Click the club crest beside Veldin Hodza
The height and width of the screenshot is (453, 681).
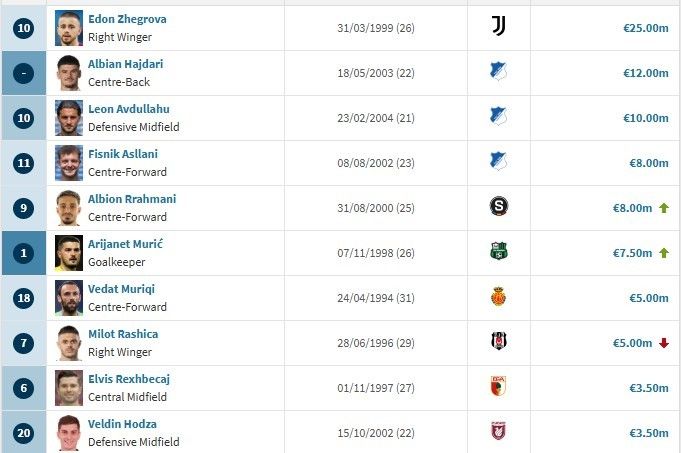[498, 432]
